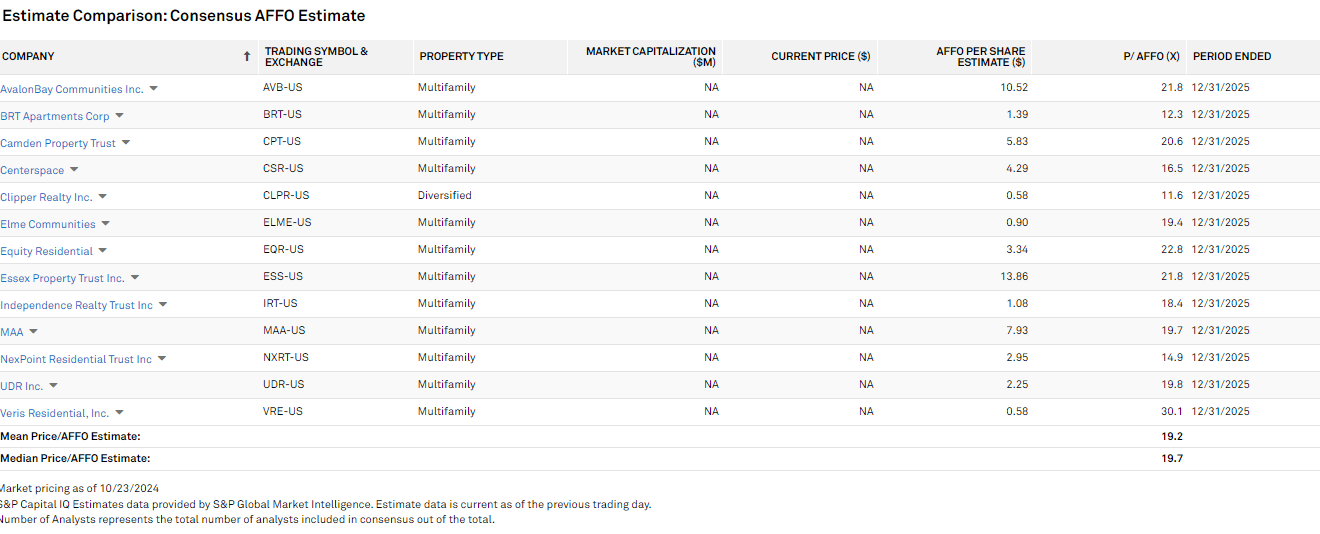Open AvalonBay Communities Inc. dropdown arrow

(154, 89)
